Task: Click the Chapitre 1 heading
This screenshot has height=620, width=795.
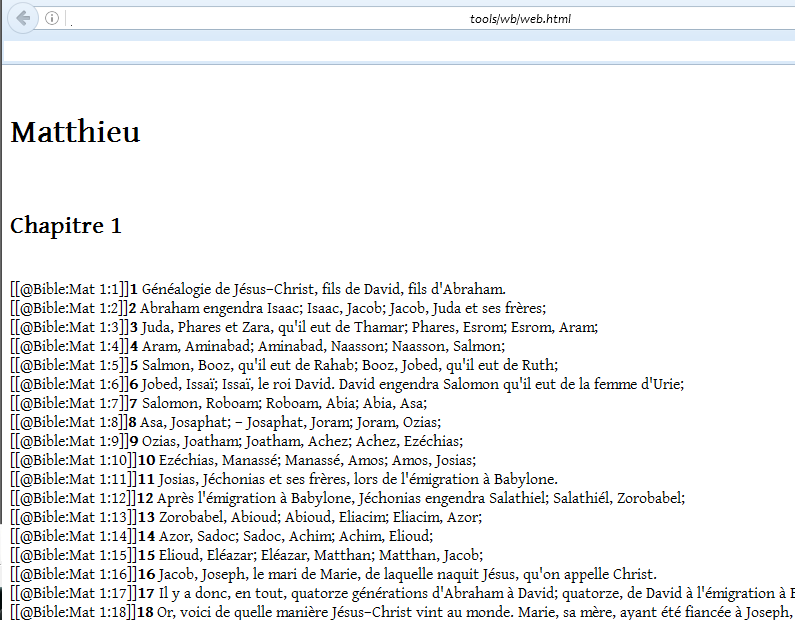Action: 66,226
